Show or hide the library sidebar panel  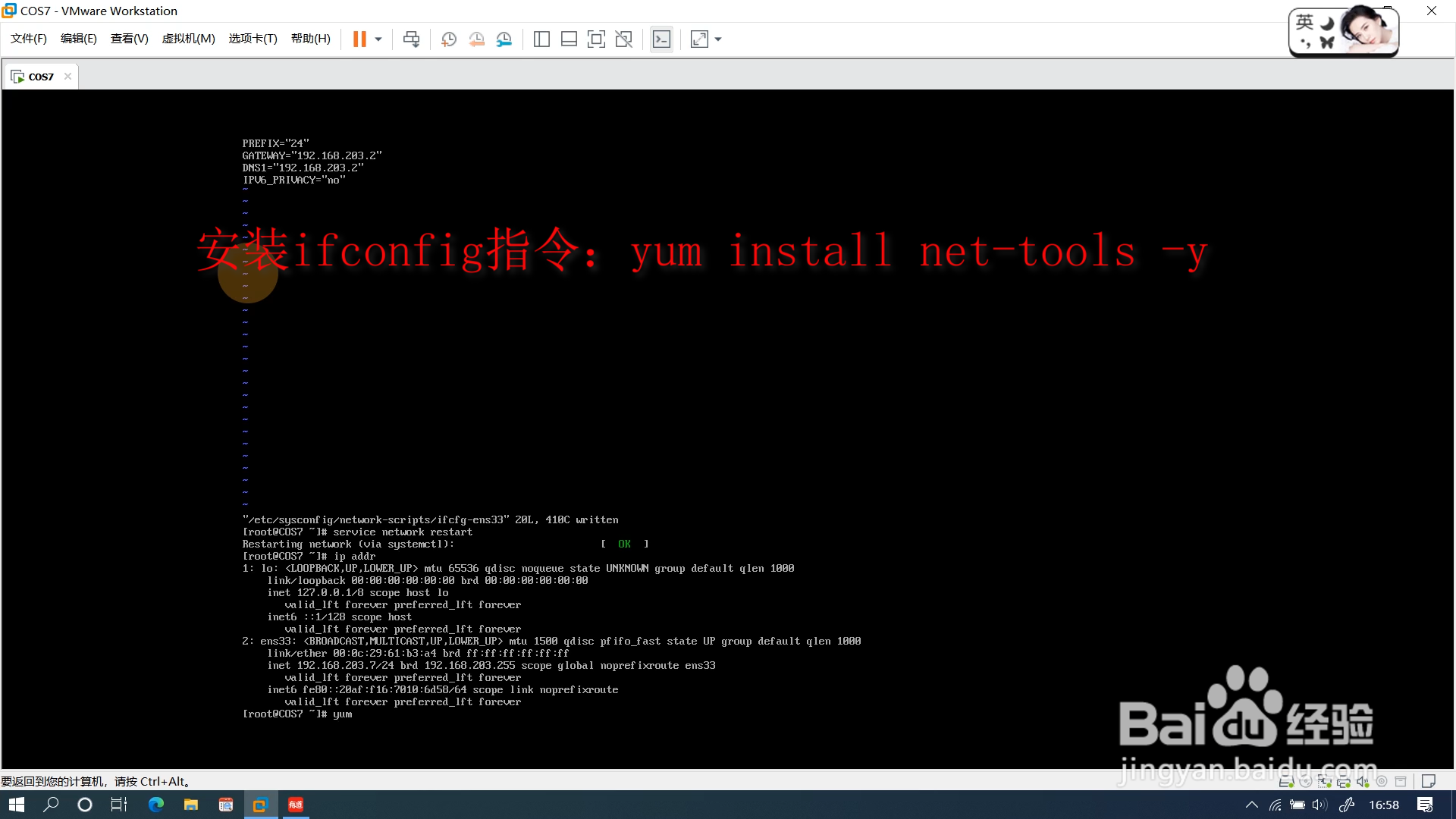[541, 39]
